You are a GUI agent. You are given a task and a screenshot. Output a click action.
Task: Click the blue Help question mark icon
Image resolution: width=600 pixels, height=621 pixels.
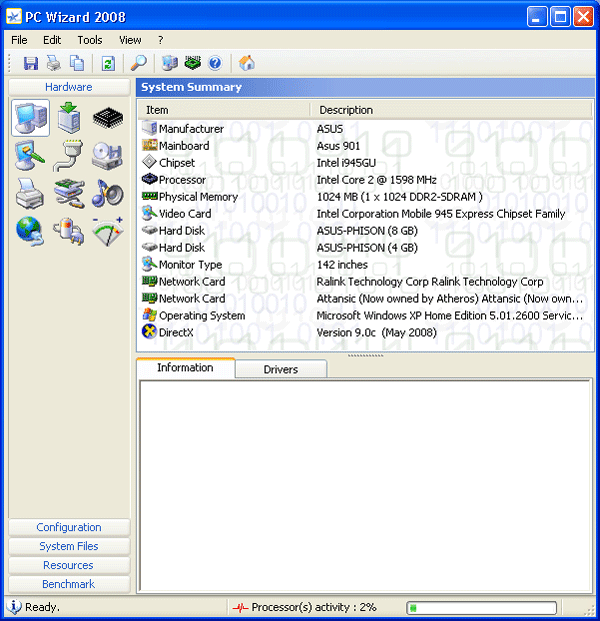(215, 63)
